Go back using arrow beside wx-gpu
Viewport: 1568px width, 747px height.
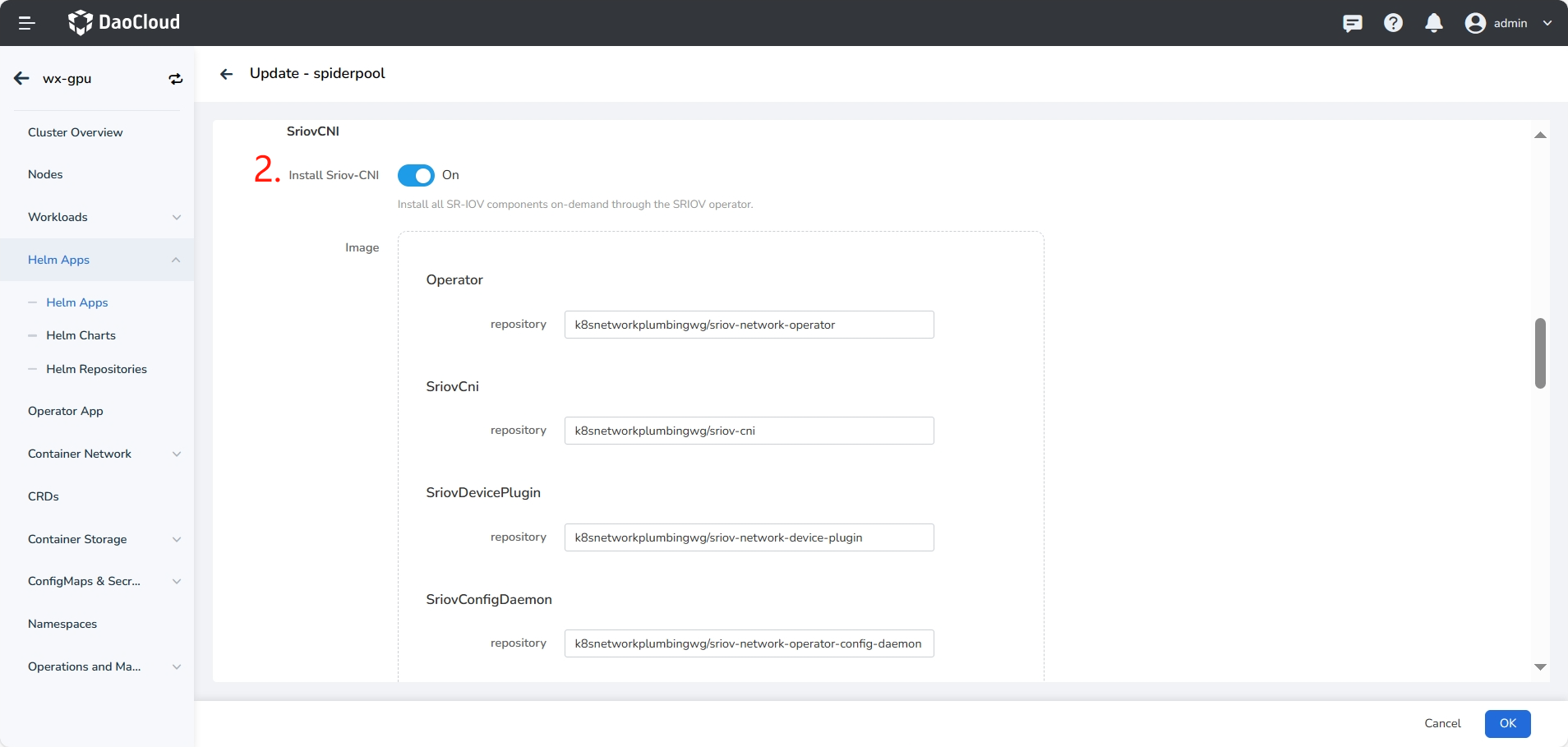22,79
